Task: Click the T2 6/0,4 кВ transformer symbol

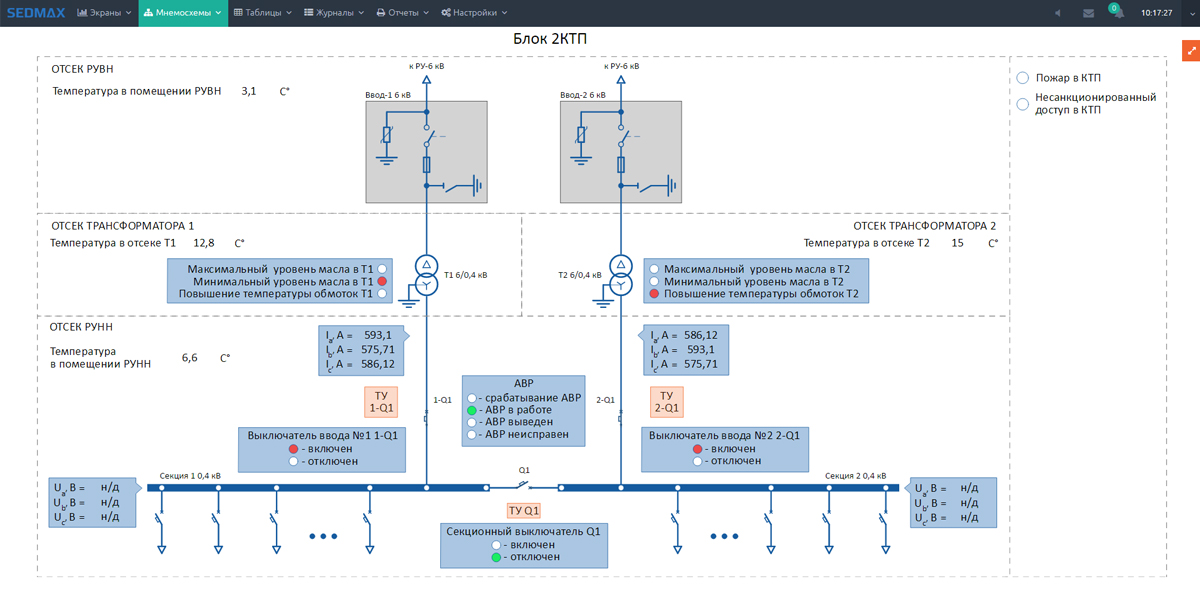Action: [621, 275]
